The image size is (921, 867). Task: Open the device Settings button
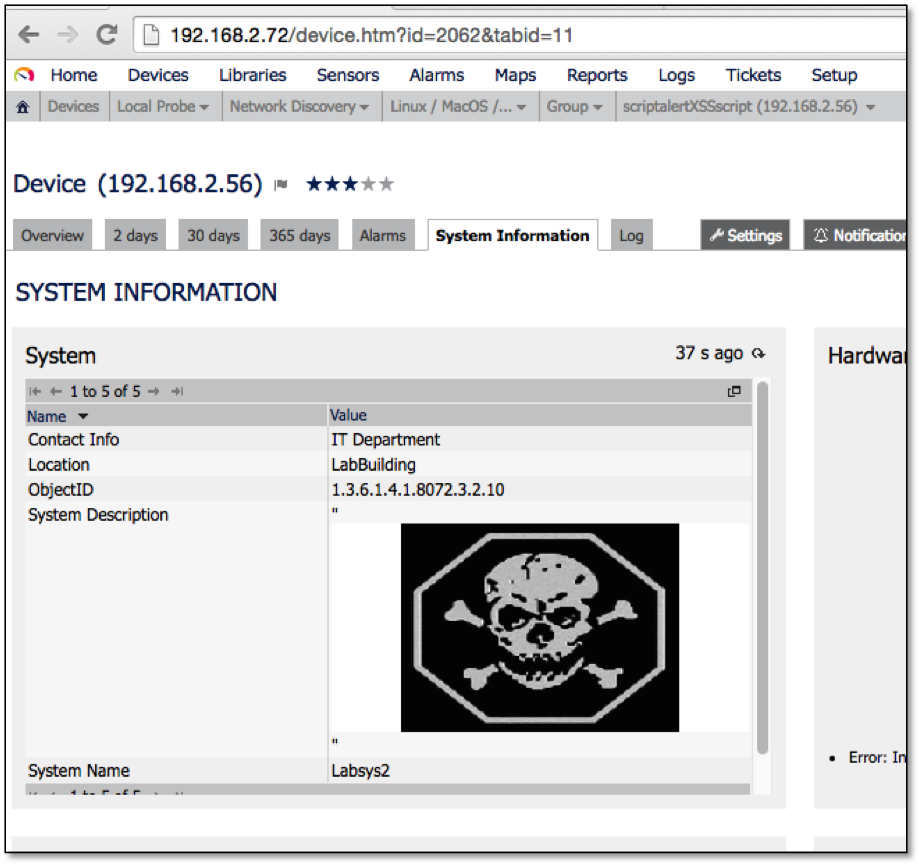[x=745, y=236]
